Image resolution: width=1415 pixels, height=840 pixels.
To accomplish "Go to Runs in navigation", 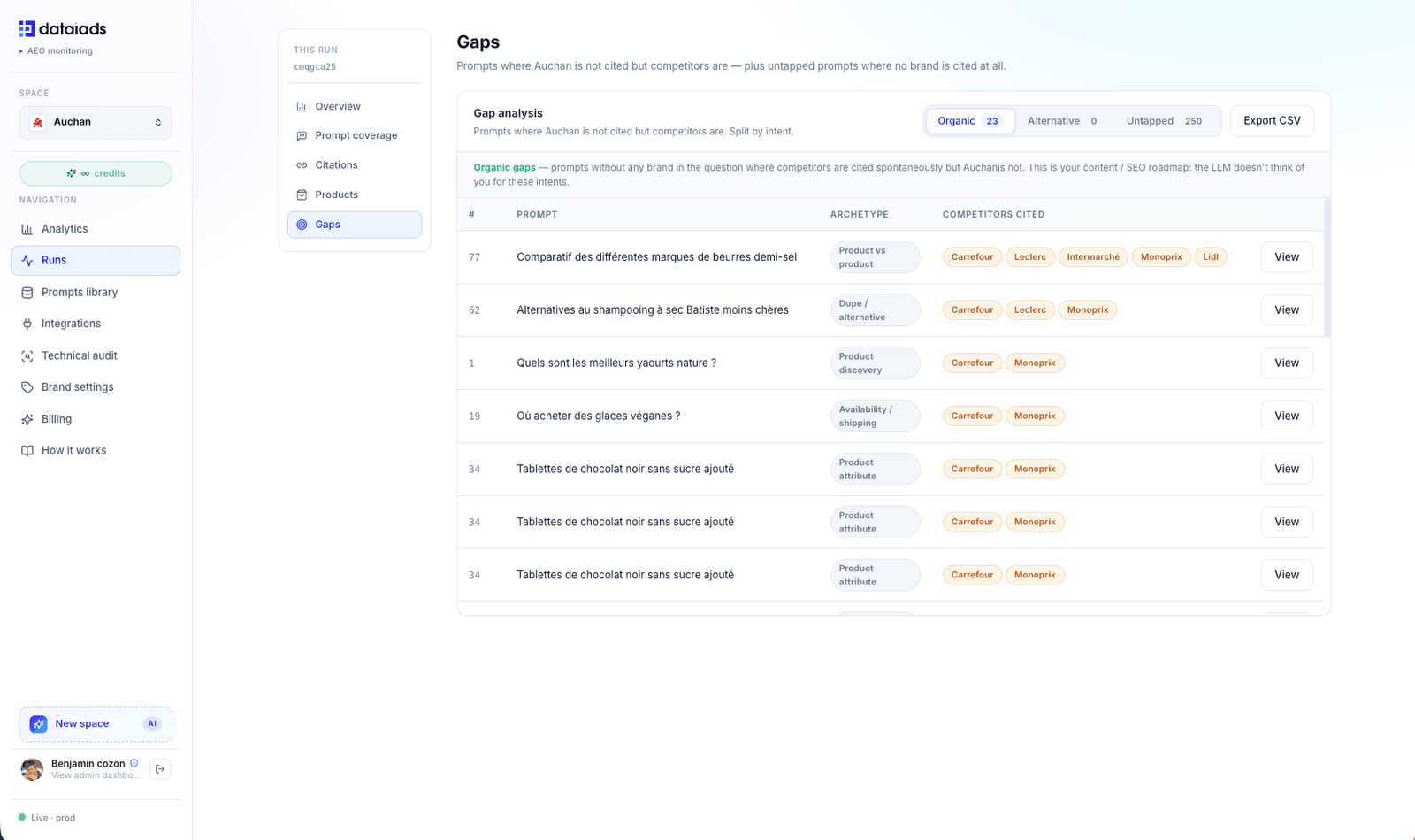I will coord(96,261).
